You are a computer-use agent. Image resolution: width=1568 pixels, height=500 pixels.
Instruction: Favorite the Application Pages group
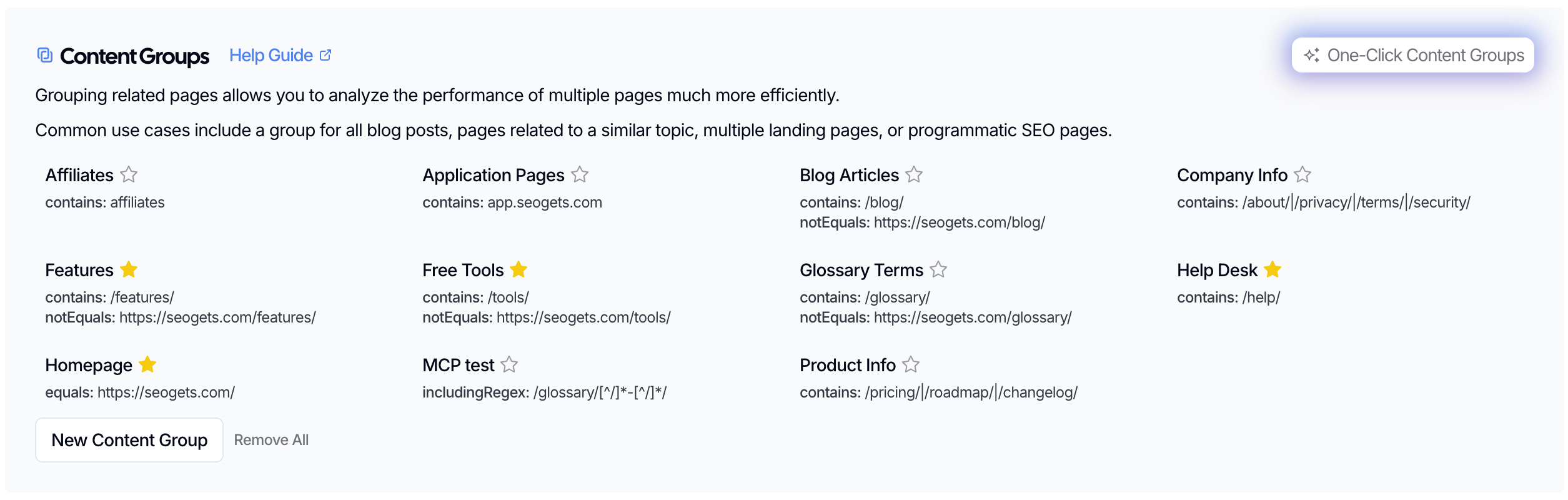click(580, 174)
